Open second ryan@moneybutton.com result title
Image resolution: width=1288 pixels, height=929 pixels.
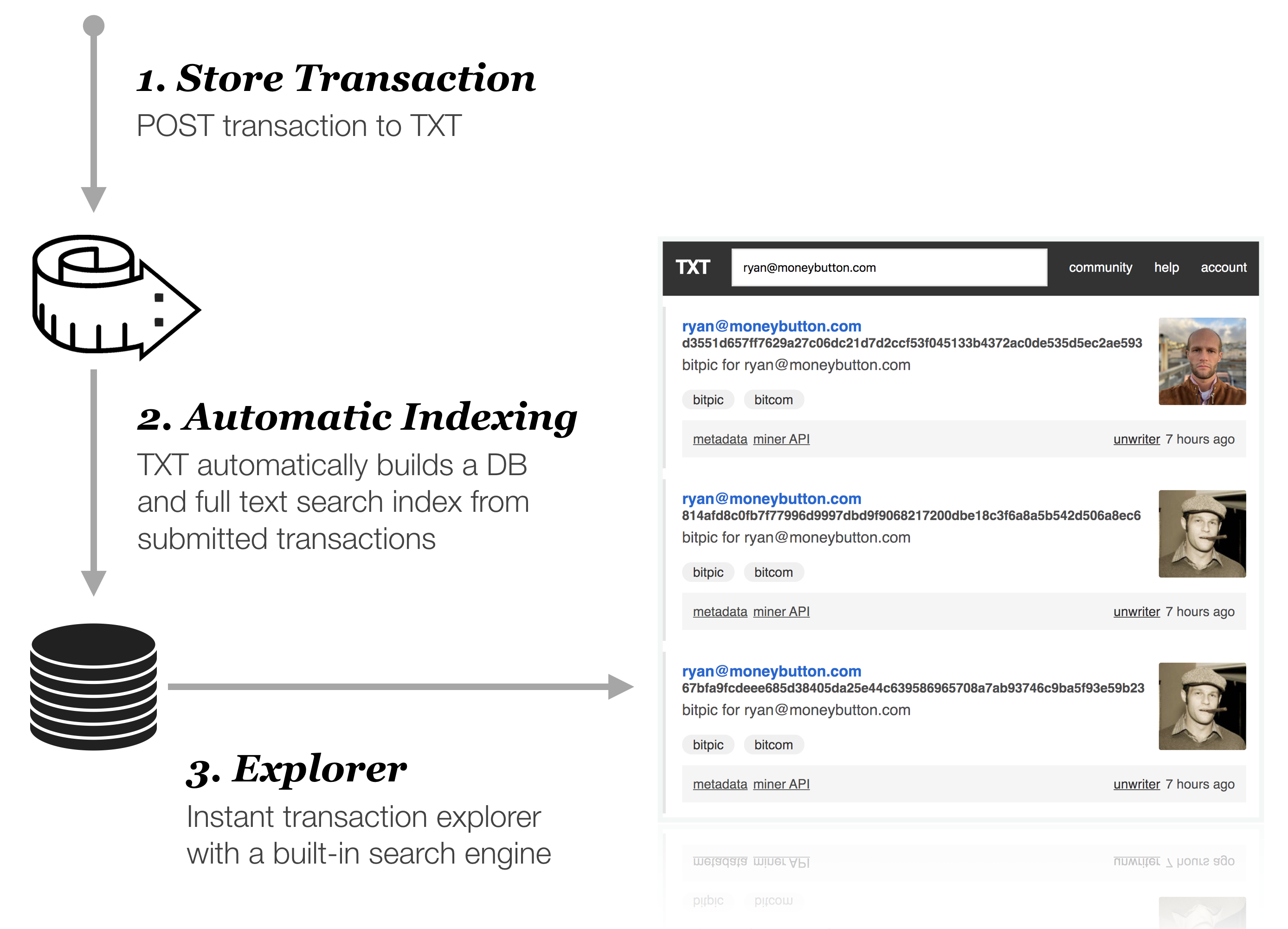click(771, 498)
